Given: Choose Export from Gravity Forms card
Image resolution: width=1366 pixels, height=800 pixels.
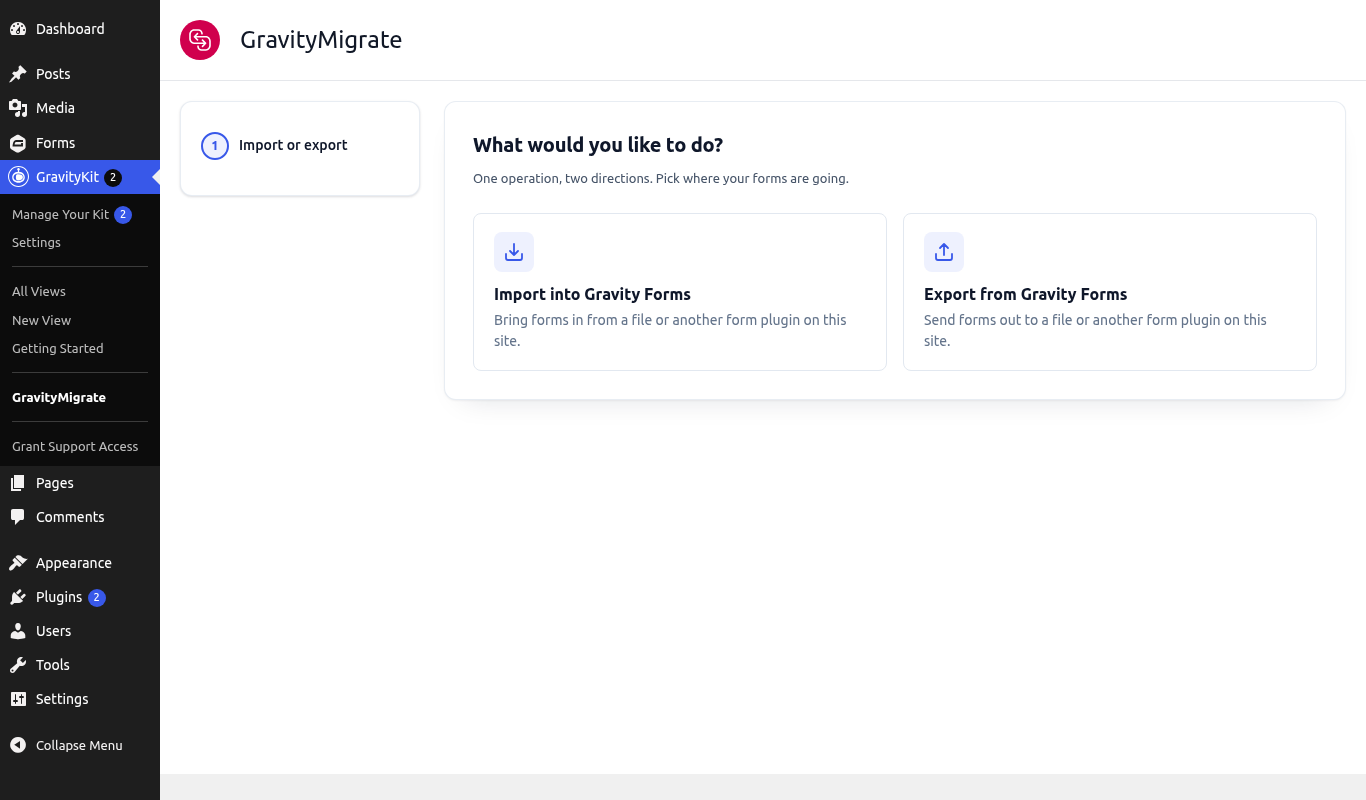Looking at the screenshot, I should [1110, 292].
